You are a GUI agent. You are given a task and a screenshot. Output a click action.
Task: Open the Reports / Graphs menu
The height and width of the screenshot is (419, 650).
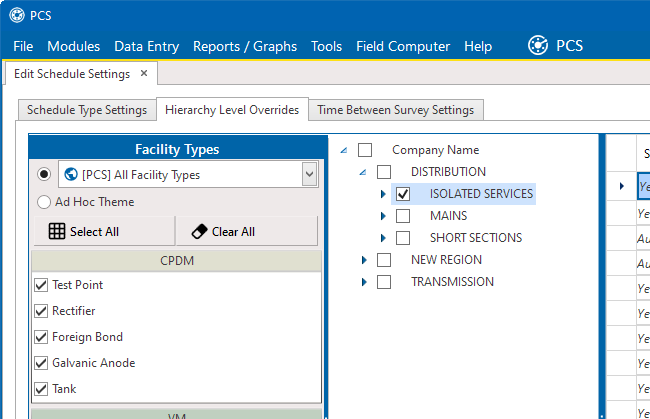245,46
